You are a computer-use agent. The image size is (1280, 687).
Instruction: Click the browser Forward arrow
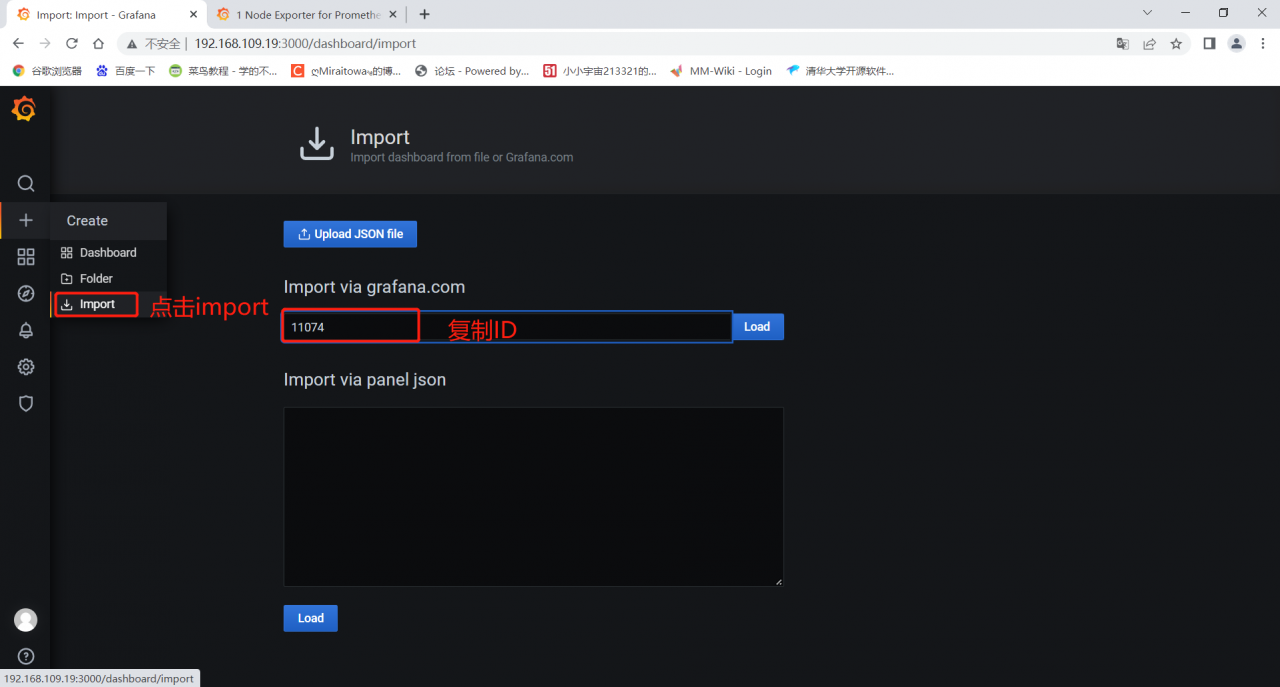pyautogui.click(x=45, y=44)
